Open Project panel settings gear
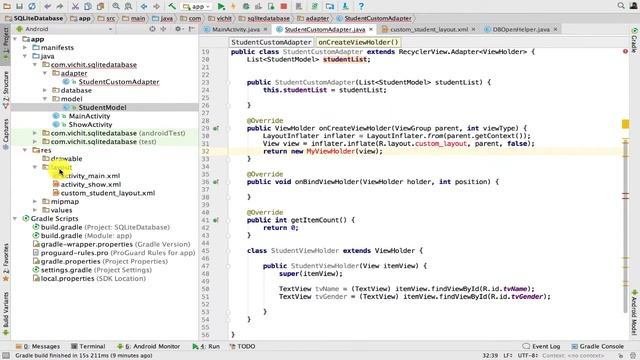This screenshot has height=360, width=640. coord(178,29)
